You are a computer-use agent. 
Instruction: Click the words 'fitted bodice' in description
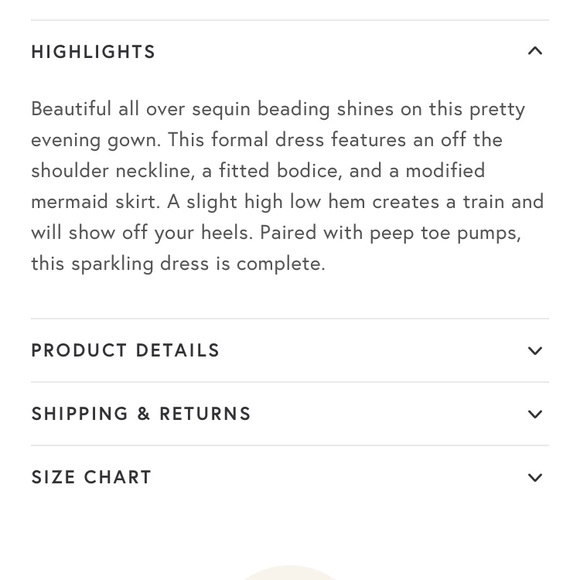click(x=280, y=171)
